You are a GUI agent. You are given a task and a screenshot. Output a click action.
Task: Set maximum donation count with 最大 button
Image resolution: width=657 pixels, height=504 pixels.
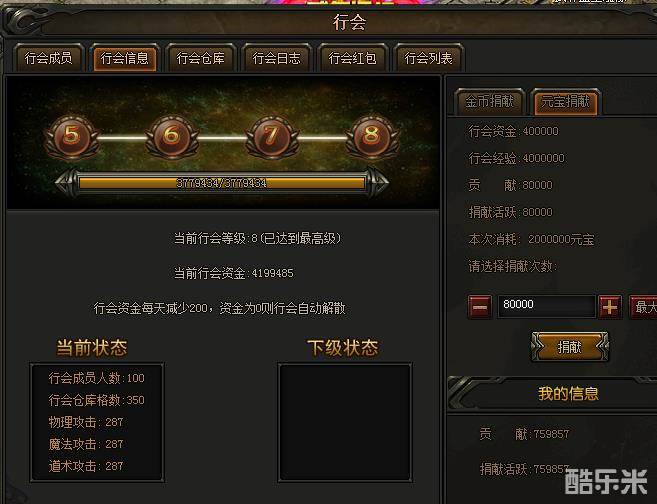(x=643, y=307)
